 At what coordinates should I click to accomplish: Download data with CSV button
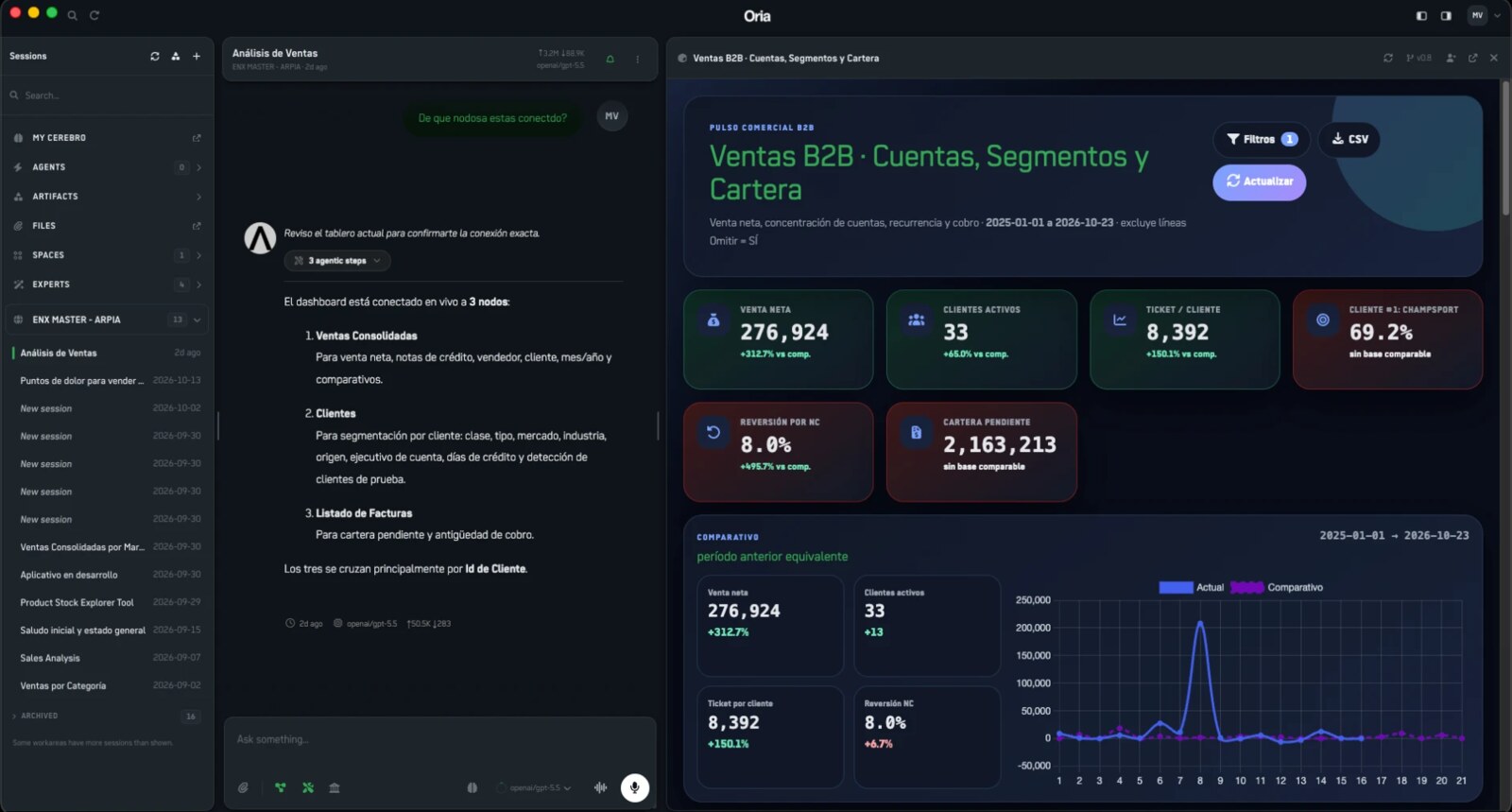tap(1349, 139)
